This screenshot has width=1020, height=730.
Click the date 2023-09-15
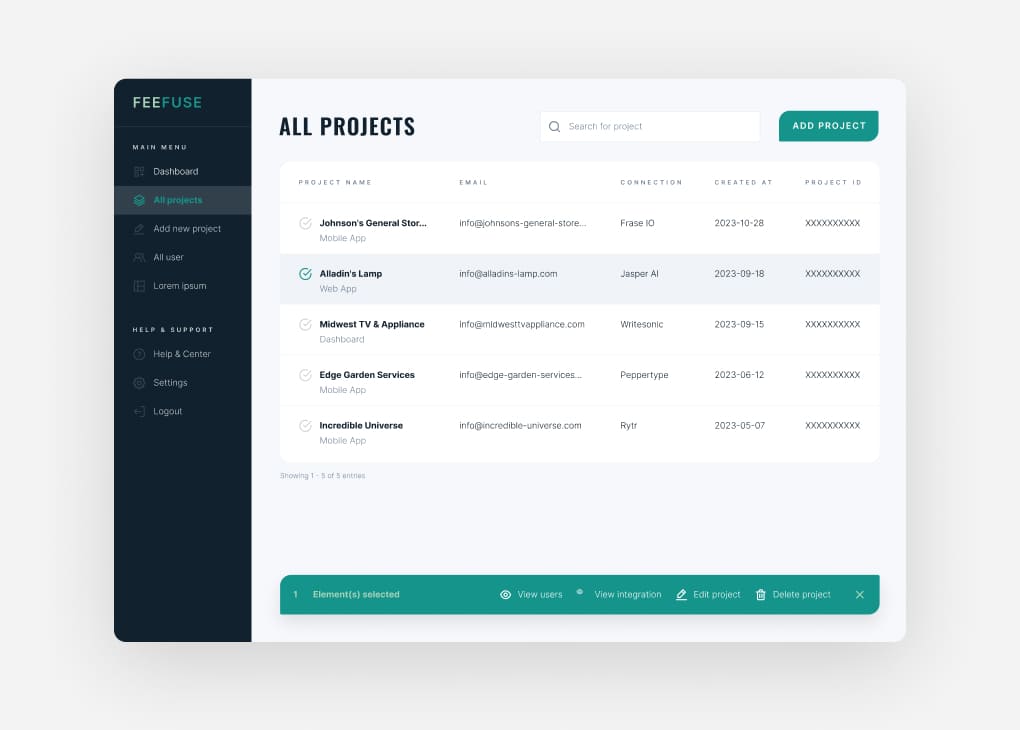pos(739,325)
